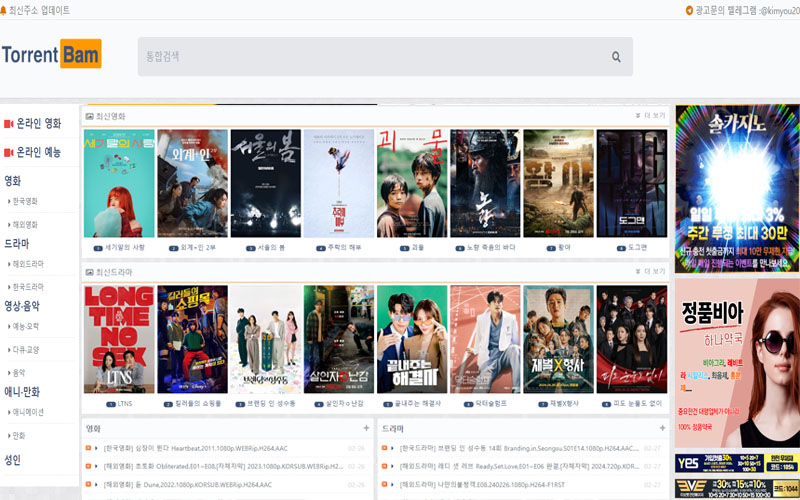
Task: Open the 영상·음악 category in sidebar
Action: [22, 306]
